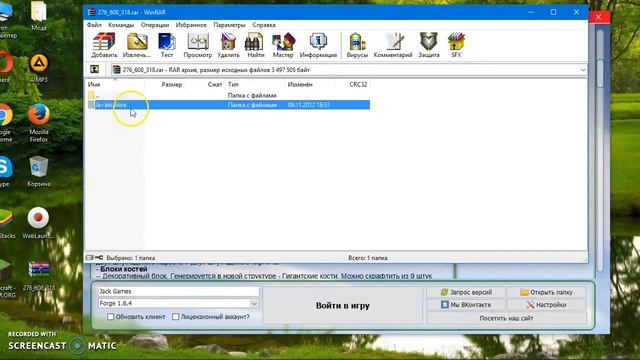Click the Jack Games username field

178,291
